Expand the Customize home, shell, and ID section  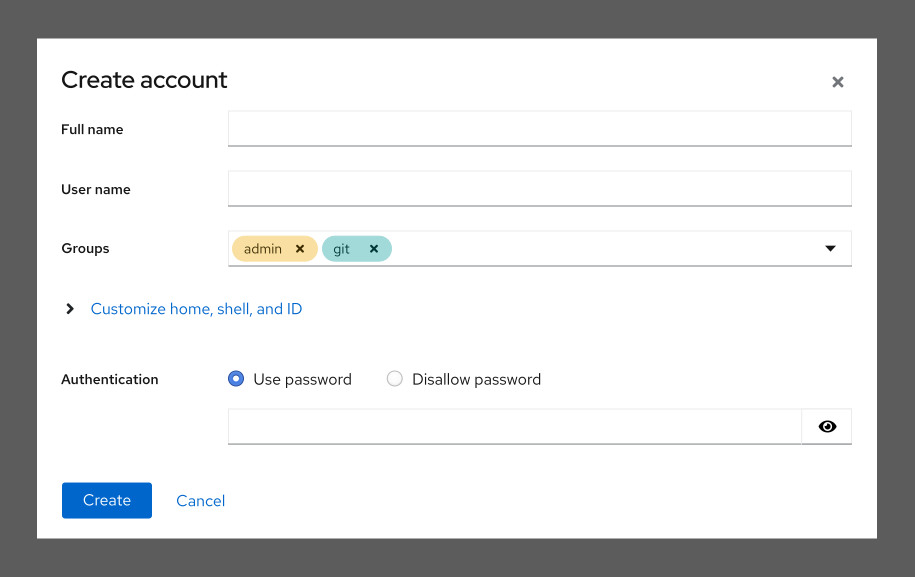(196, 308)
